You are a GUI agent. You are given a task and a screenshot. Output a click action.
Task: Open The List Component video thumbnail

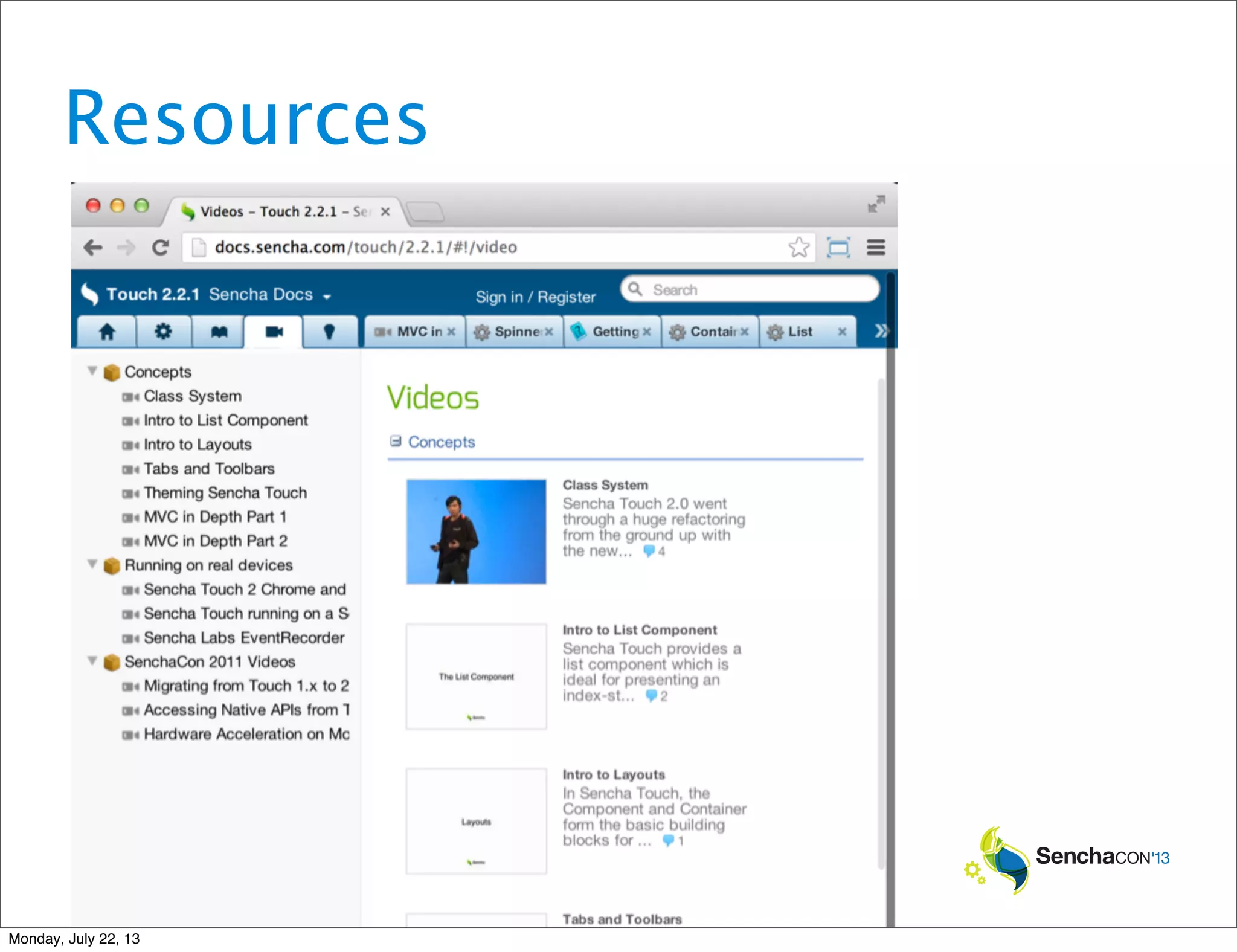pos(476,677)
